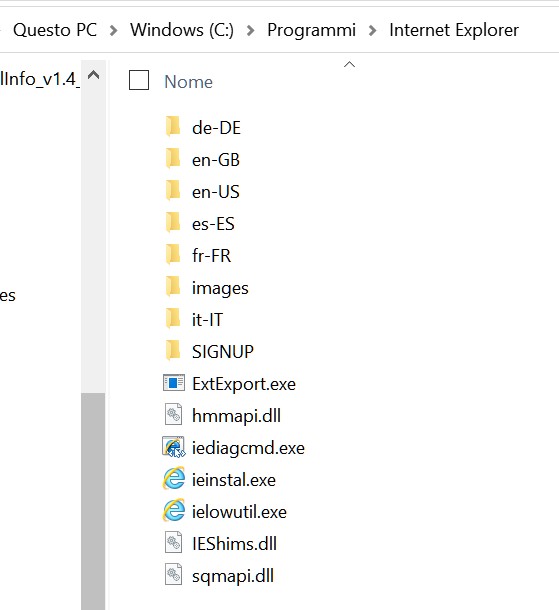Click the ExtExport.exe application icon
Screen dimensions: 559x610
pos(173,383)
